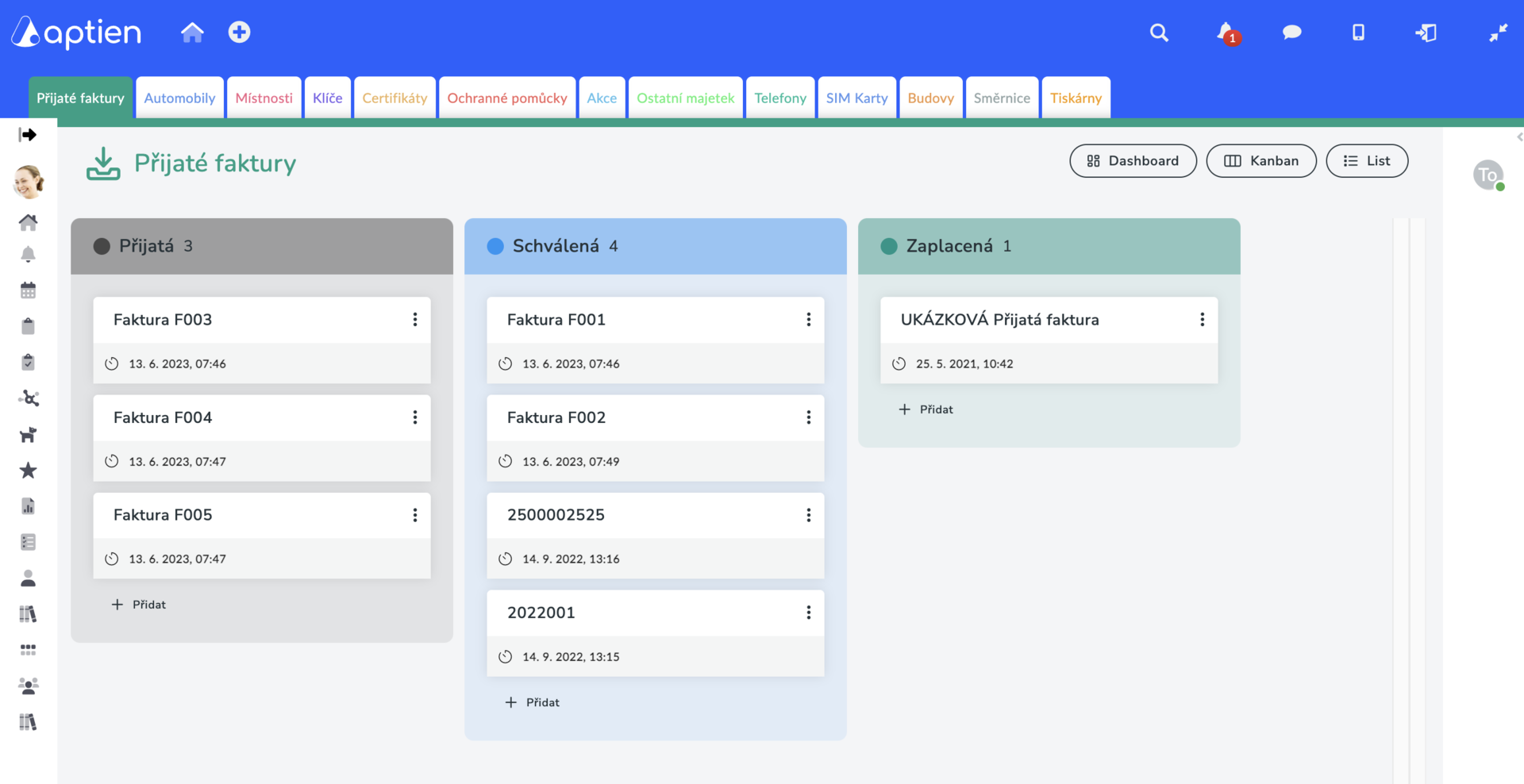1524x784 pixels.
Task: Open the chat bubble icon in header
Action: [x=1291, y=33]
